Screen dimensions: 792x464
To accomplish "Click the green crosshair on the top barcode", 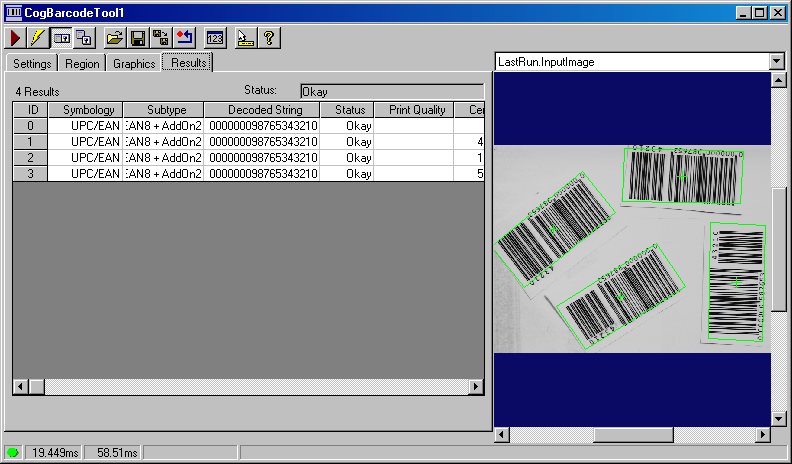I will 683,176.
